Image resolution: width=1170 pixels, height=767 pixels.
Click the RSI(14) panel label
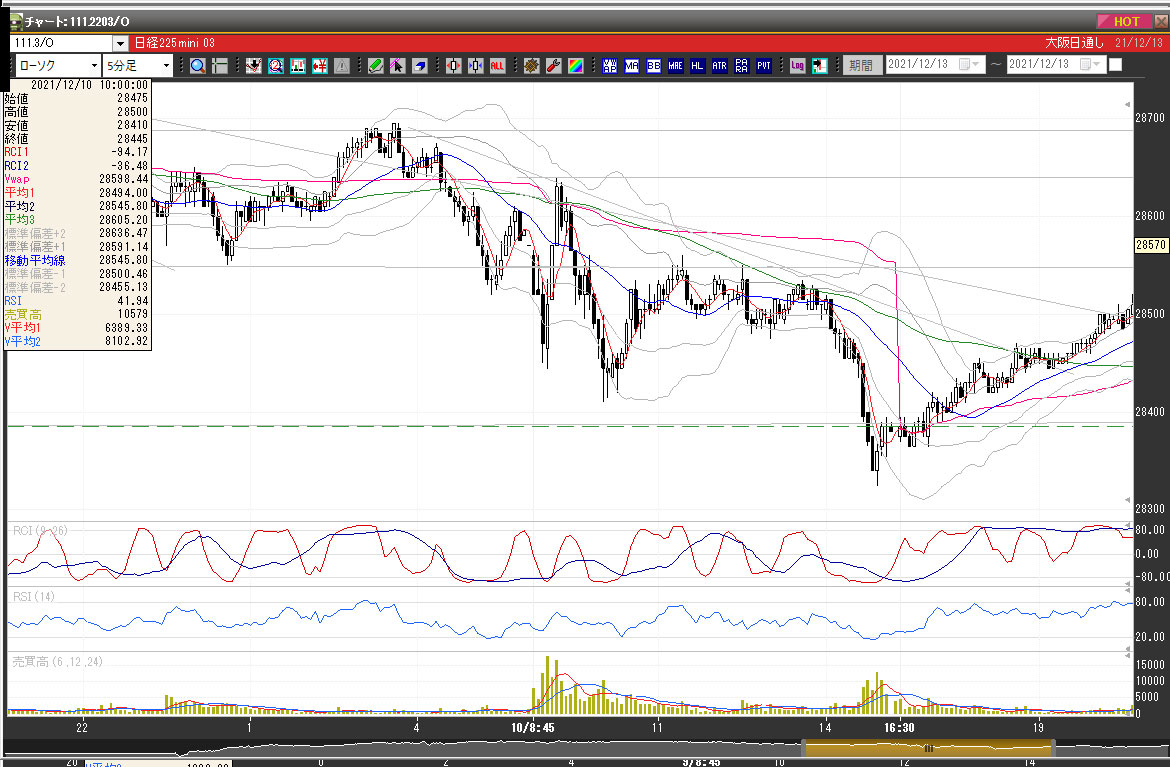point(34,596)
